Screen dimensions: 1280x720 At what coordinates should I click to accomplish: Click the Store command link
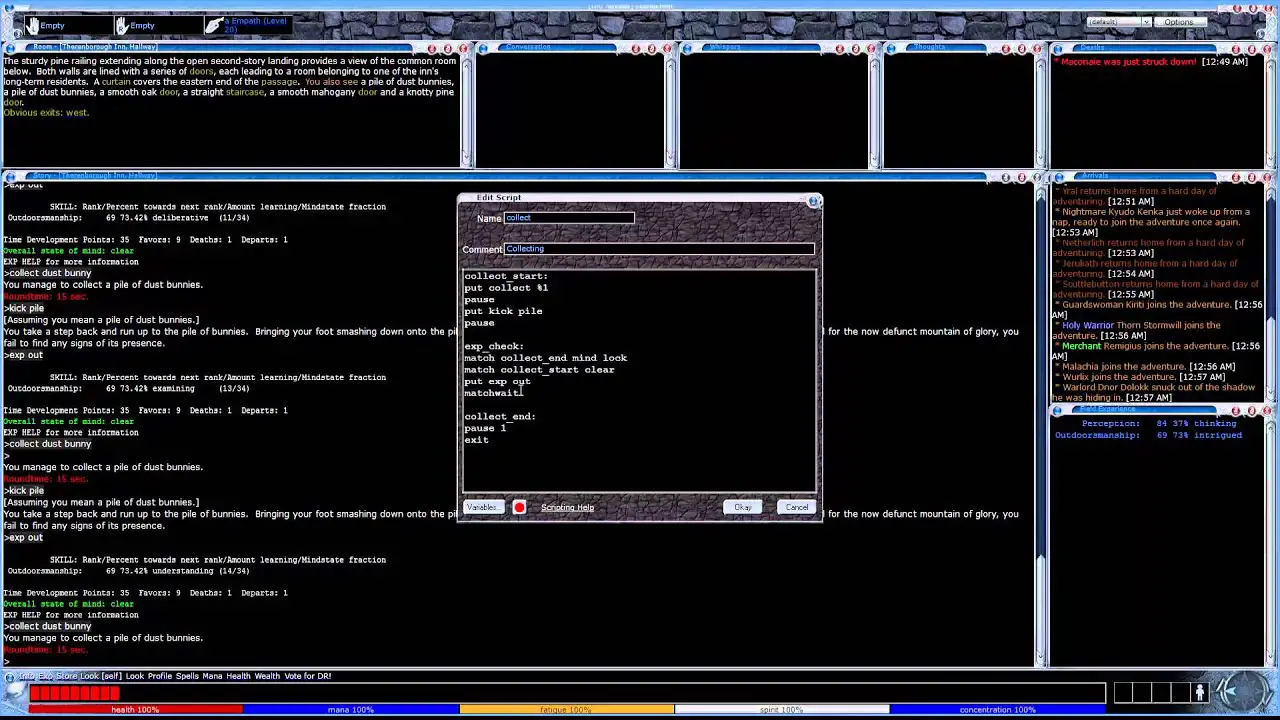pos(67,677)
